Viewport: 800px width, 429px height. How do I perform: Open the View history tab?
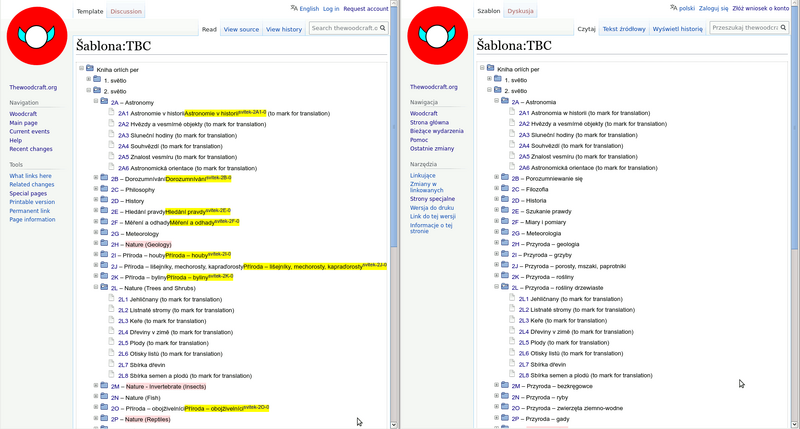point(284,30)
